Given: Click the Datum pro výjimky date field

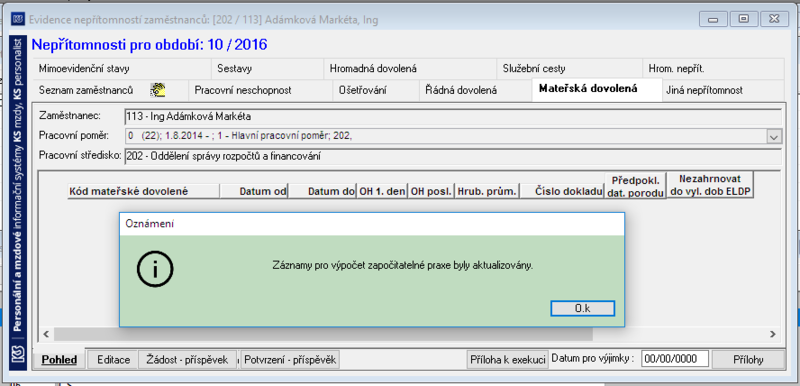Looking at the screenshot, I should pyautogui.click(x=675, y=359).
